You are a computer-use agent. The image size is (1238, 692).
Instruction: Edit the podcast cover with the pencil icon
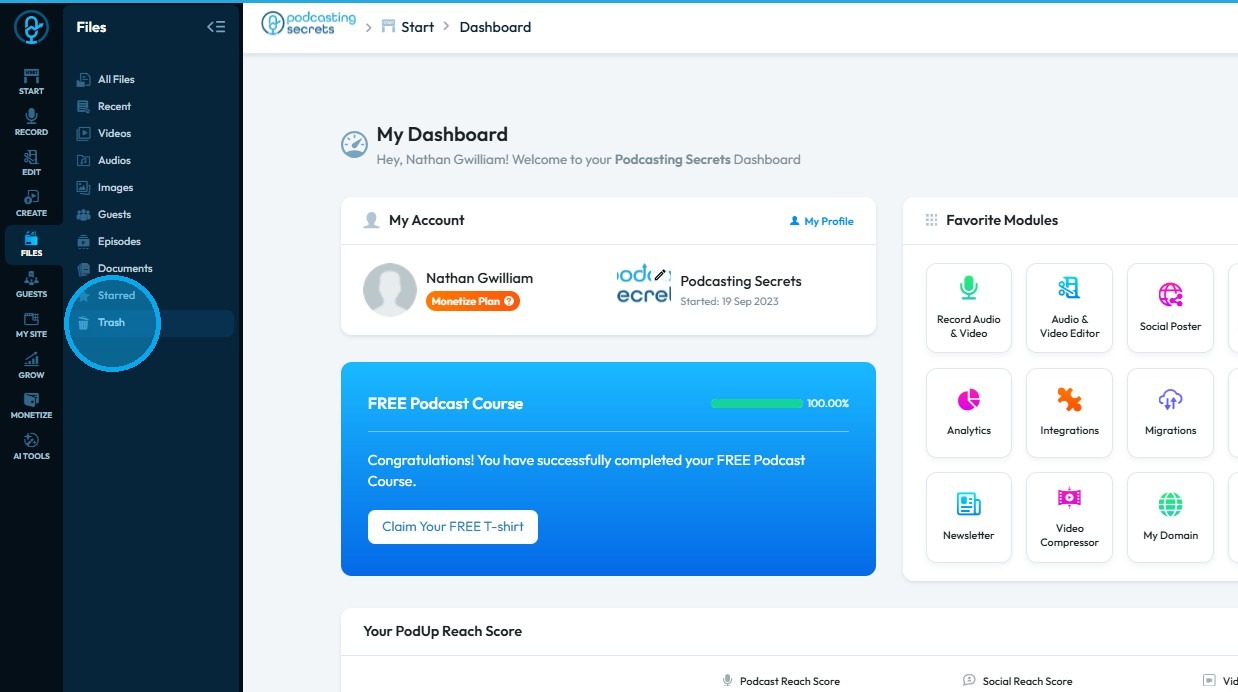[660, 274]
